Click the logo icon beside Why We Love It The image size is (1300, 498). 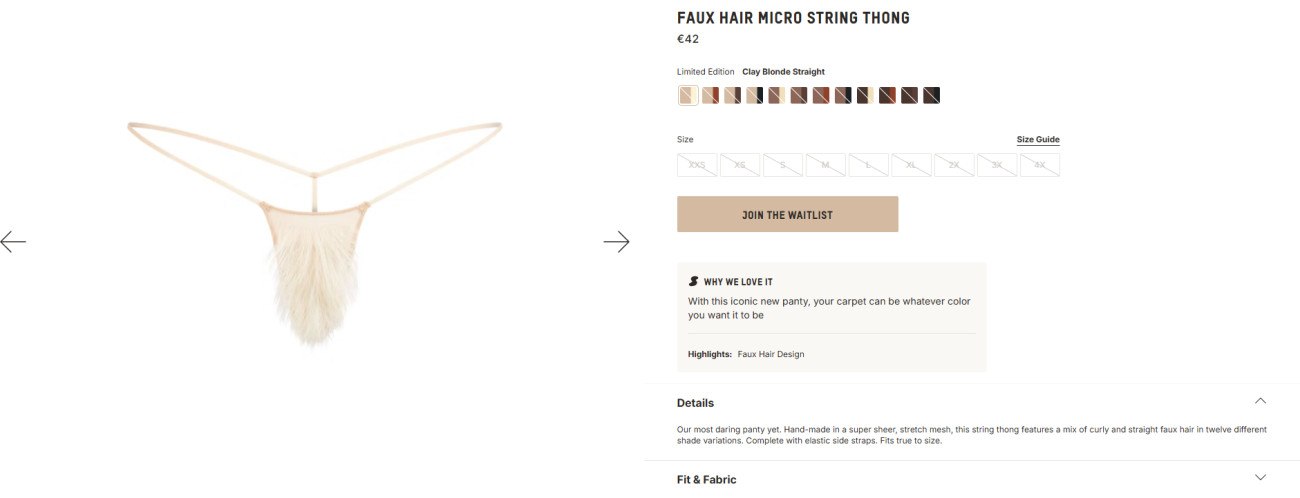693,282
